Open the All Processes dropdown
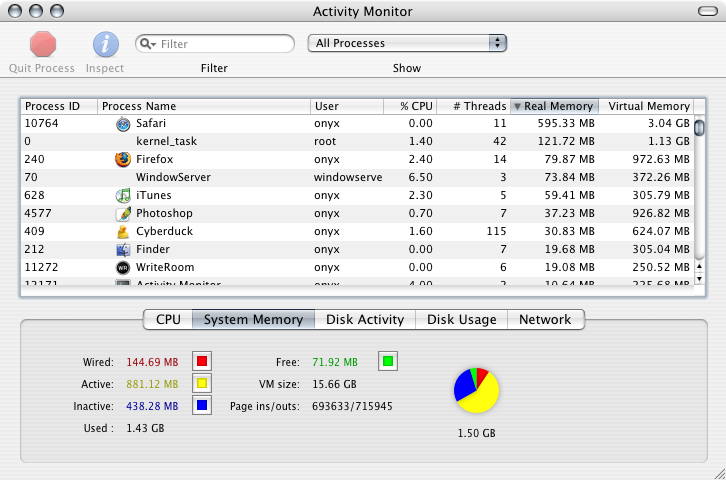Image resolution: width=726 pixels, height=480 pixels. 407,43
